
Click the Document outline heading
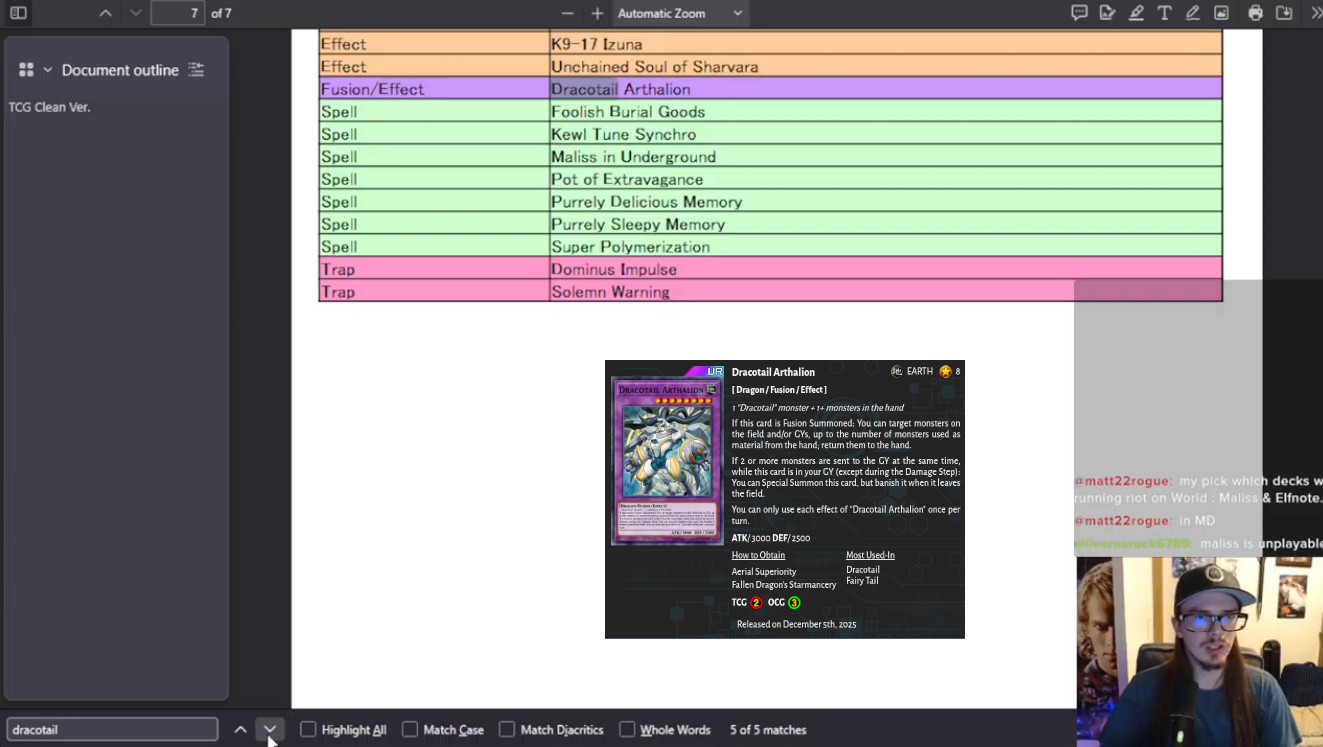[120, 70]
